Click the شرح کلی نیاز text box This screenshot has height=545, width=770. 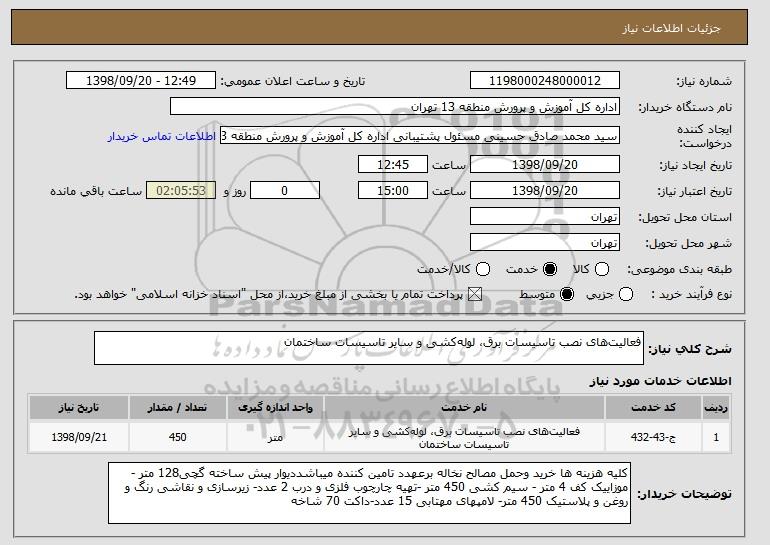click(369, 348)
